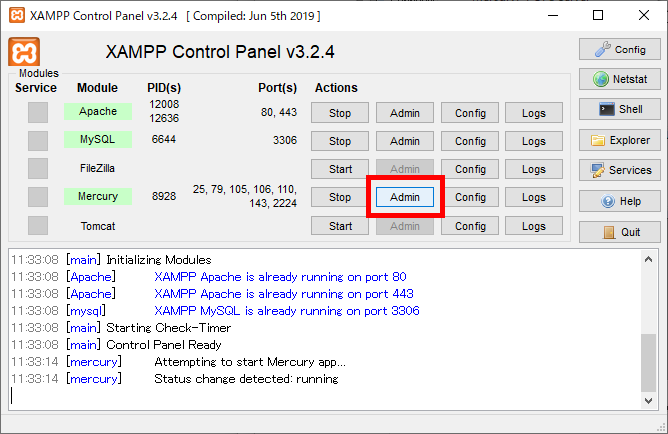Click log line 'MySQL is already running on port 3306'
The height and width of the screenshot is (434, 668).
[287, 310]
